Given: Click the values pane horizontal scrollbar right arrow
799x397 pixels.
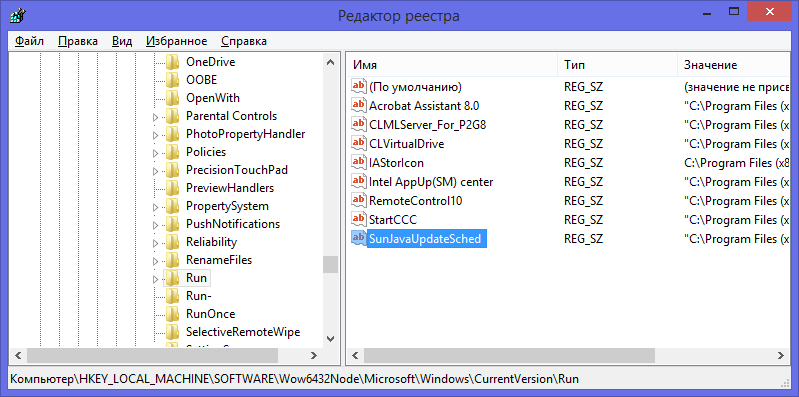Looking at the screenshot, I should 780,355.
